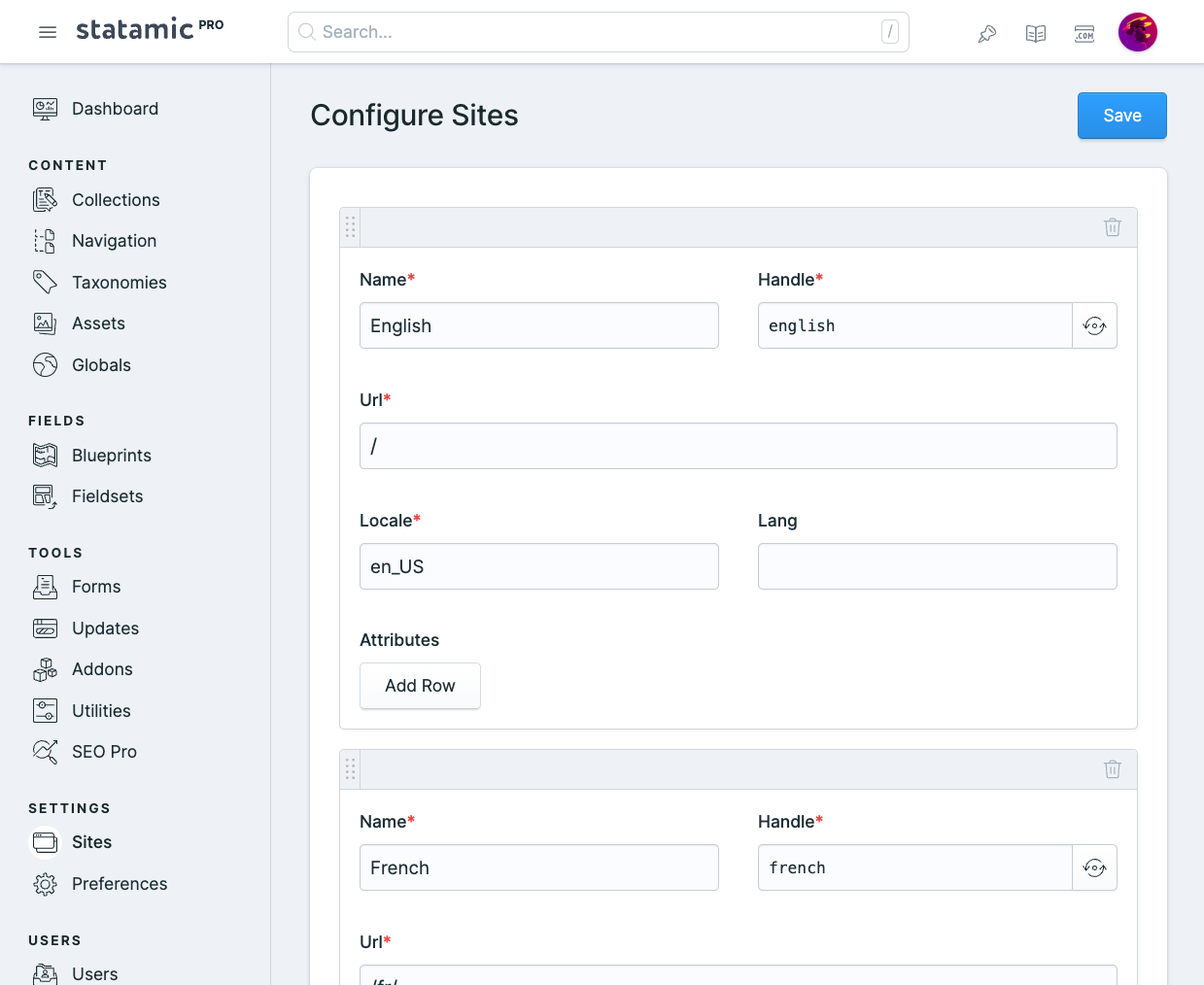Navigate to the Dashboard
This screenshot has height=985, width=1204.
(x=115, y=108)
